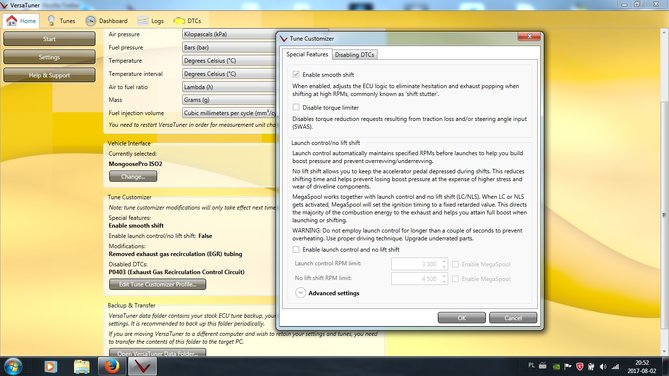Image resolution: width=669 pixels, height=376 pixels.
Task: Cancel the Tune Customizer dialog
Action: tap(513, 318)
